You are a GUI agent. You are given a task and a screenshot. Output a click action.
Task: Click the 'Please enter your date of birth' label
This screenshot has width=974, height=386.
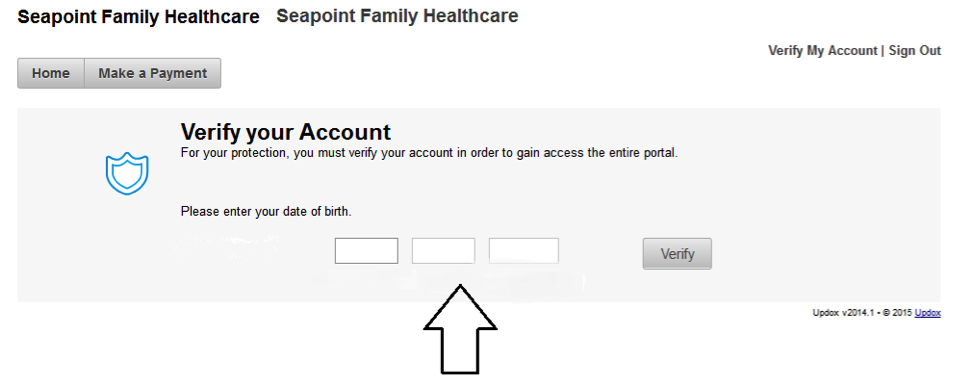pyautogui.click(x=266, y=212)
